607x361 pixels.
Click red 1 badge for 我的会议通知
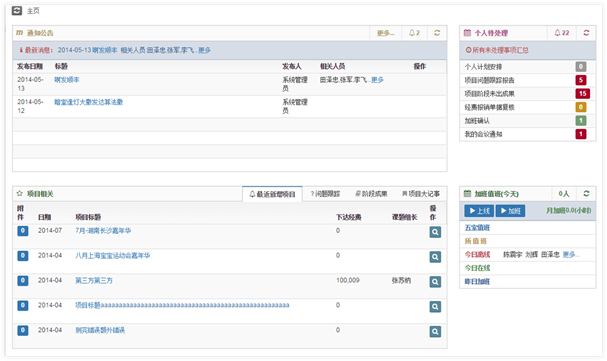[x=581, y=134]
